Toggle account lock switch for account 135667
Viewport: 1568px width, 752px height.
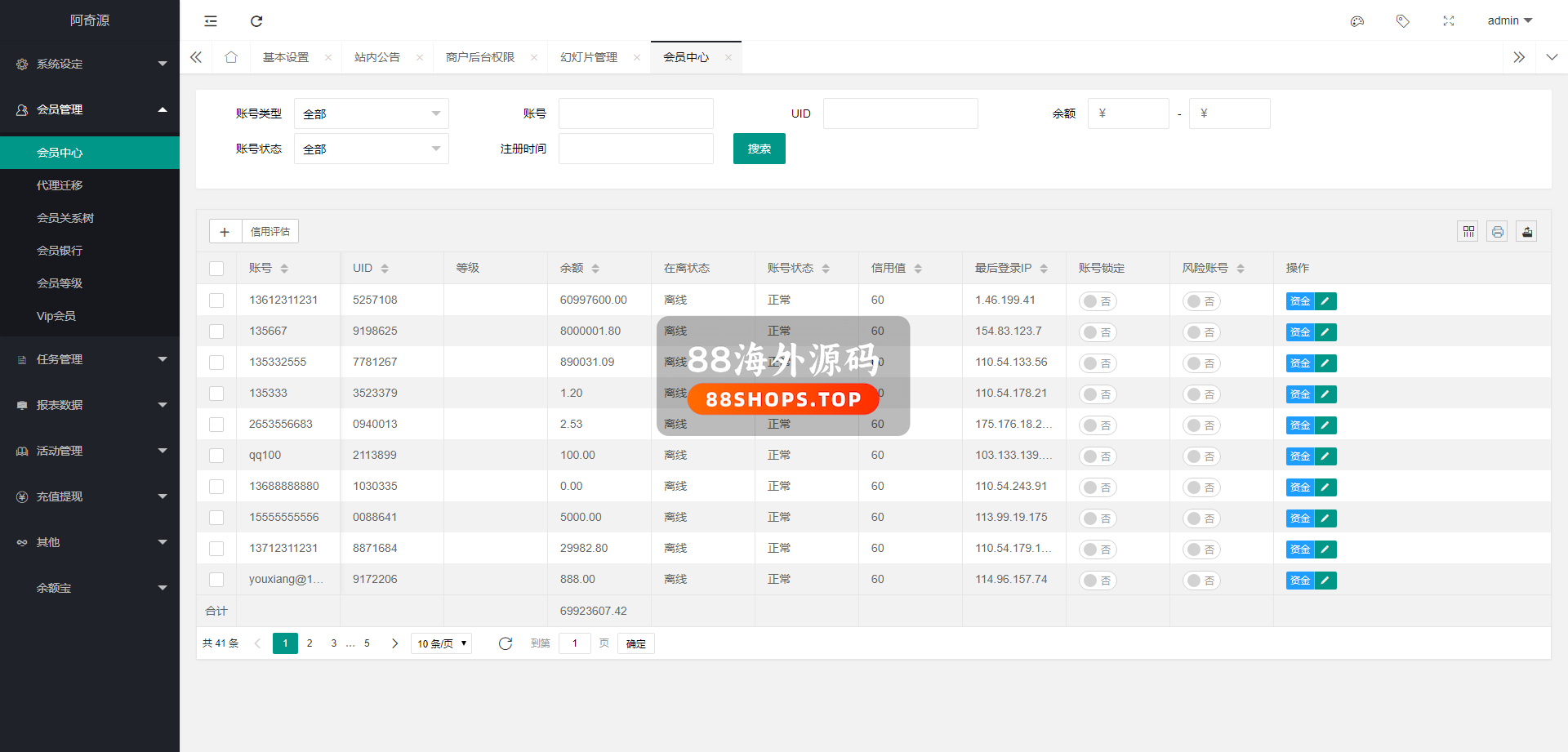click(x=1097, y=332)
